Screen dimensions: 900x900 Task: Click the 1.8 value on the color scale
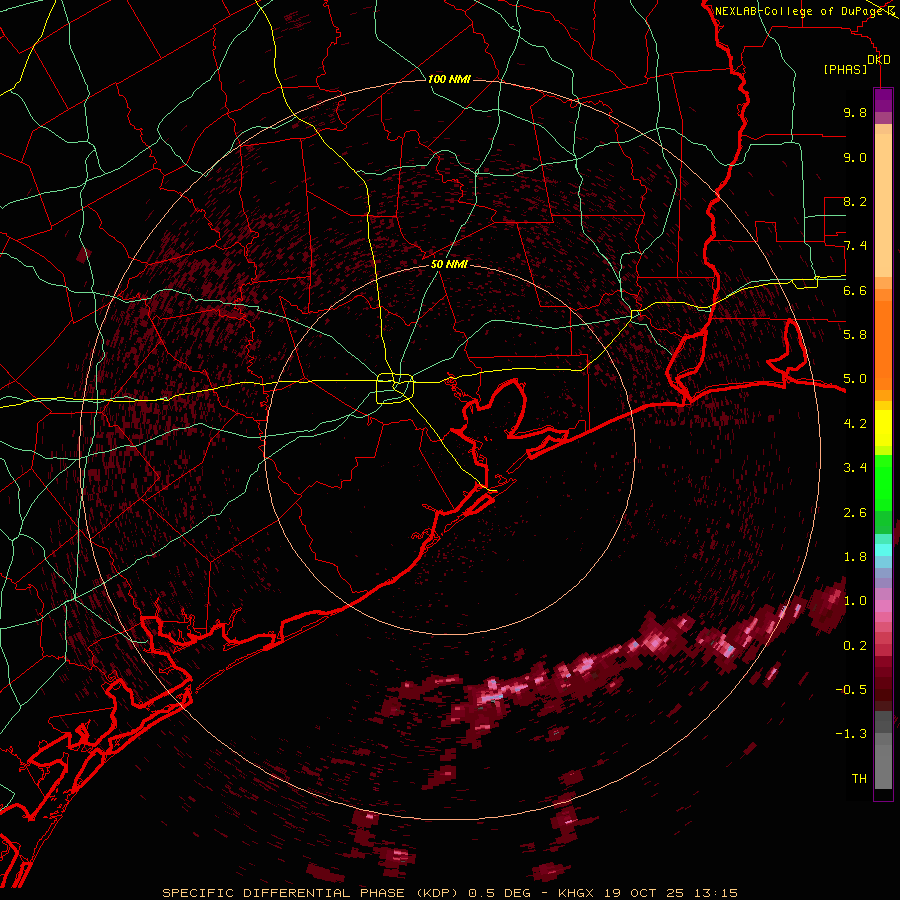coord(855,557)
